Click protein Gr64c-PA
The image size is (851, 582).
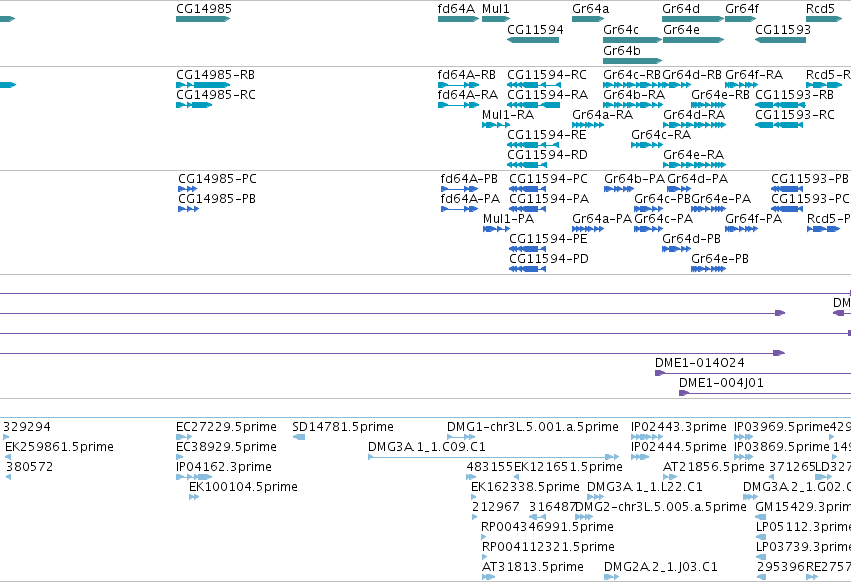click(x=649, y=229)
